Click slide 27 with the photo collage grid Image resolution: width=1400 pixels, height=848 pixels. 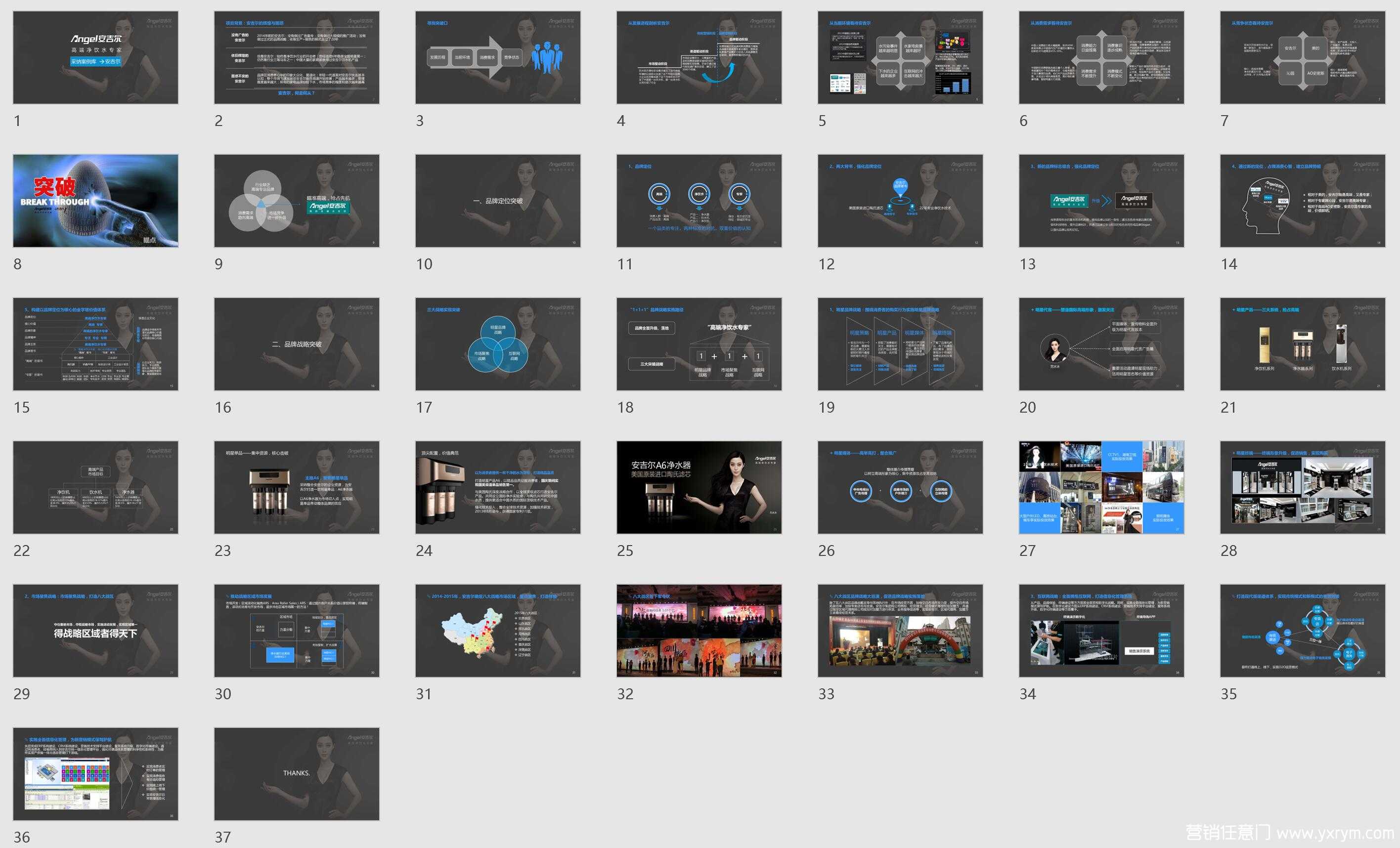(1101, 487)
